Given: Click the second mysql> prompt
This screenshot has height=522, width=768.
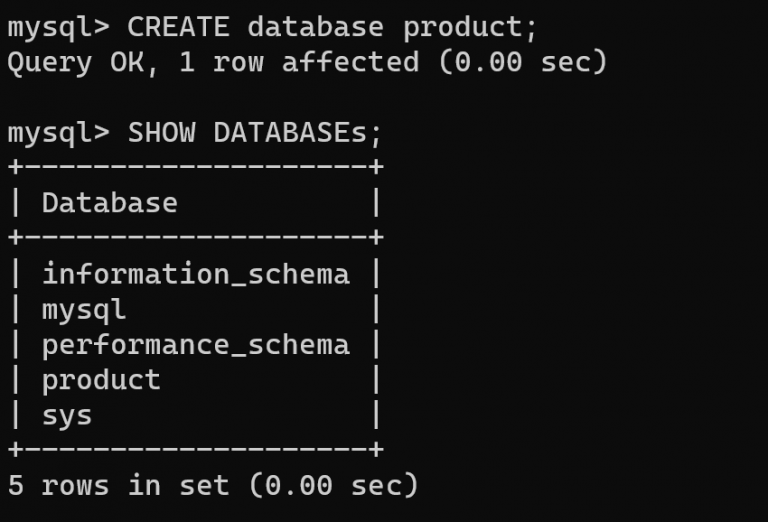Looking at the screenshot, I should pyautogui.click(x=58, y=134).
